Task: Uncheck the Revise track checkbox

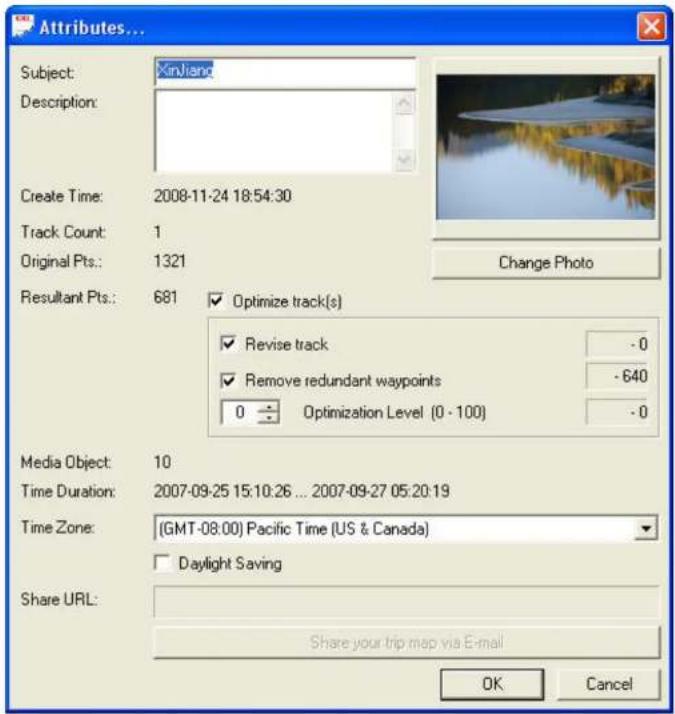Action: [x=228, y=343]
